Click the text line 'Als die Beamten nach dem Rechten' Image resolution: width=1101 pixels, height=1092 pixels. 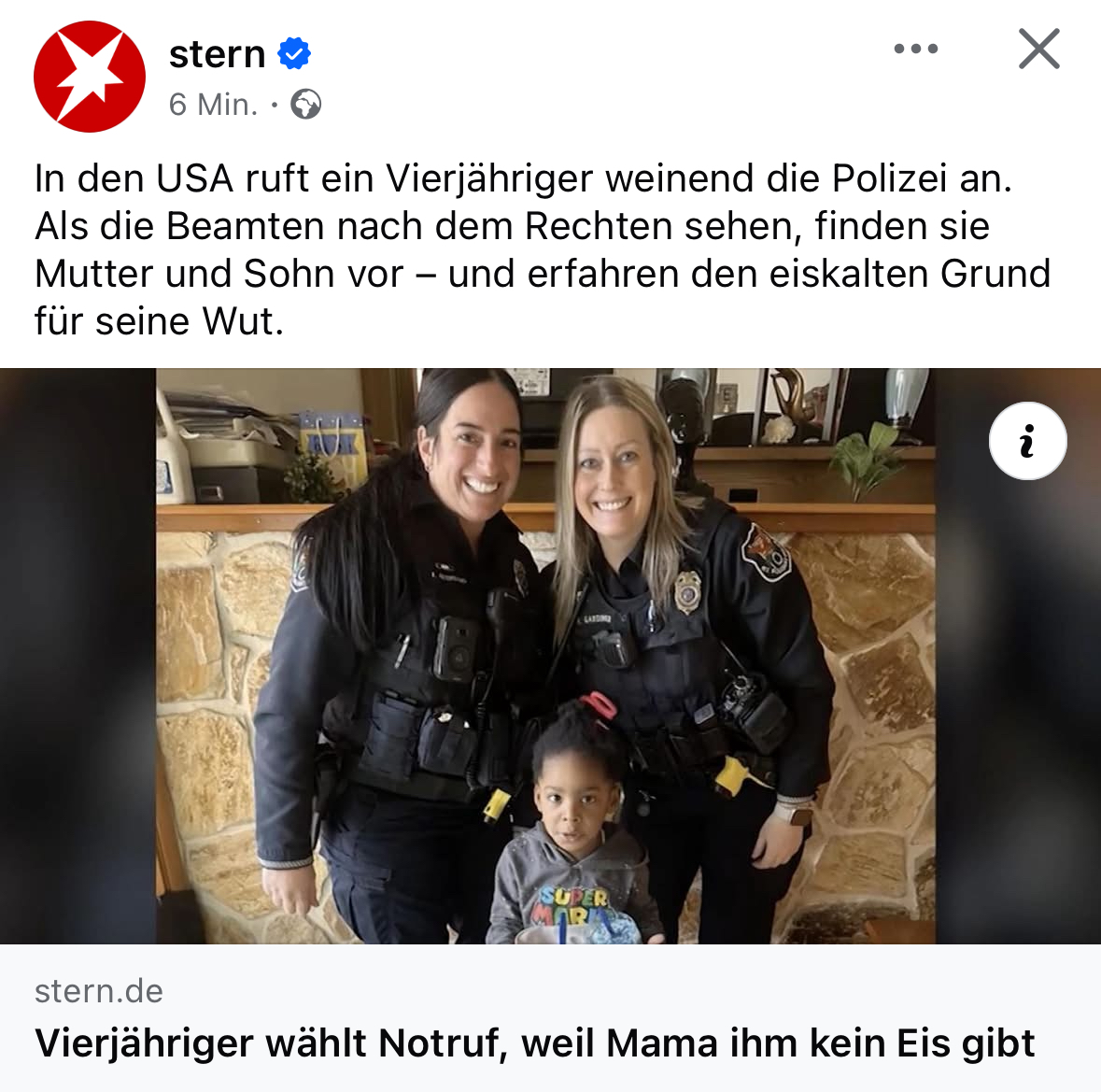tap(513, 226)
